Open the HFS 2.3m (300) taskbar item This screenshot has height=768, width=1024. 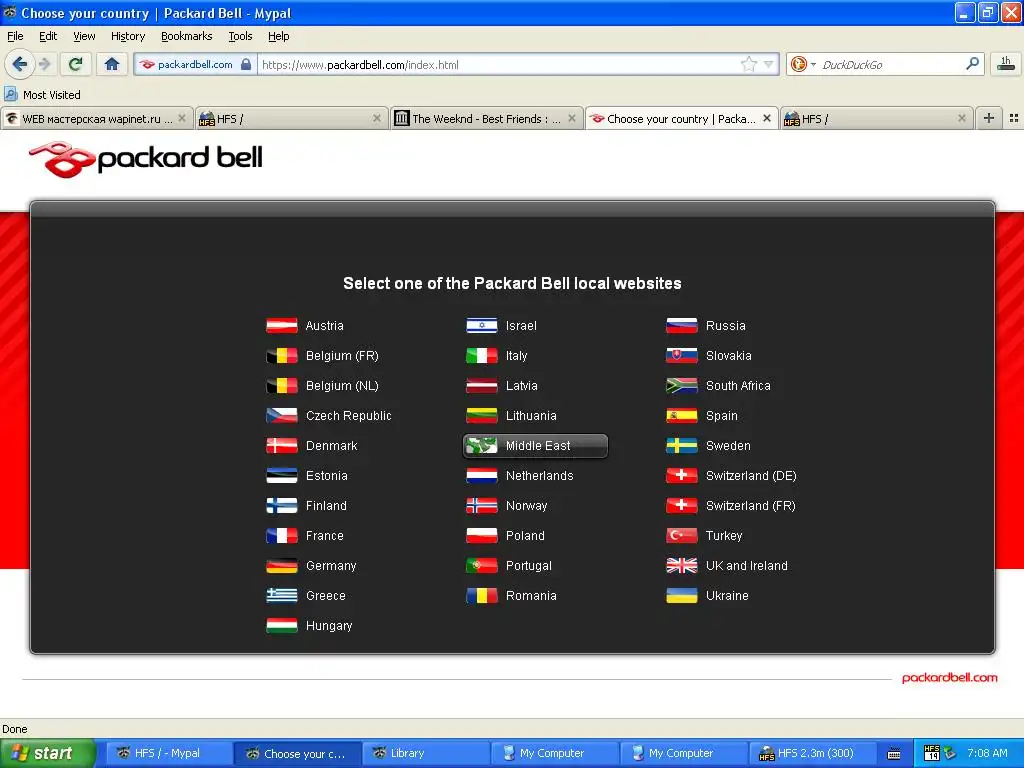pos(813,753)
